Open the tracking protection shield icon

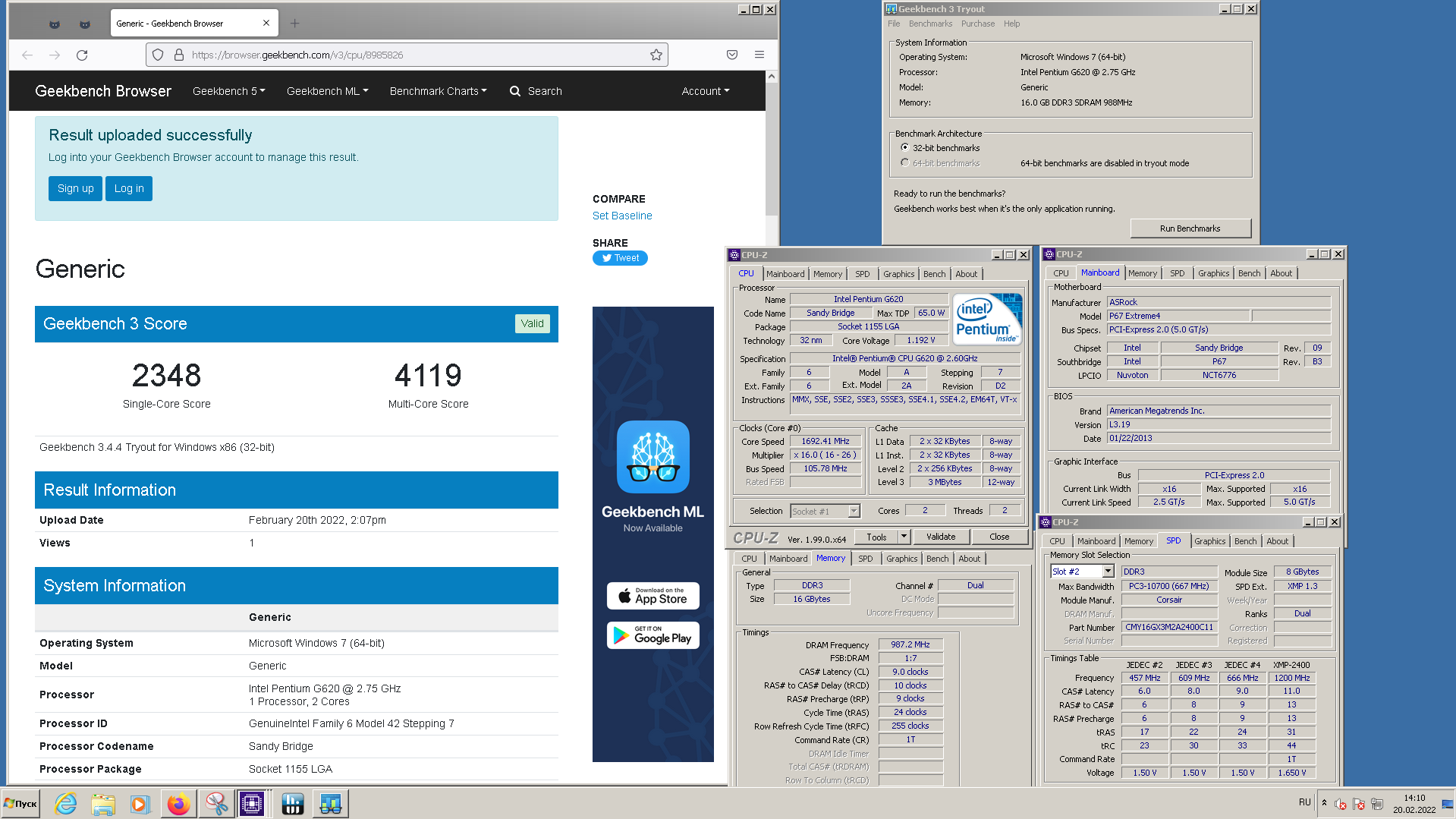158,55
